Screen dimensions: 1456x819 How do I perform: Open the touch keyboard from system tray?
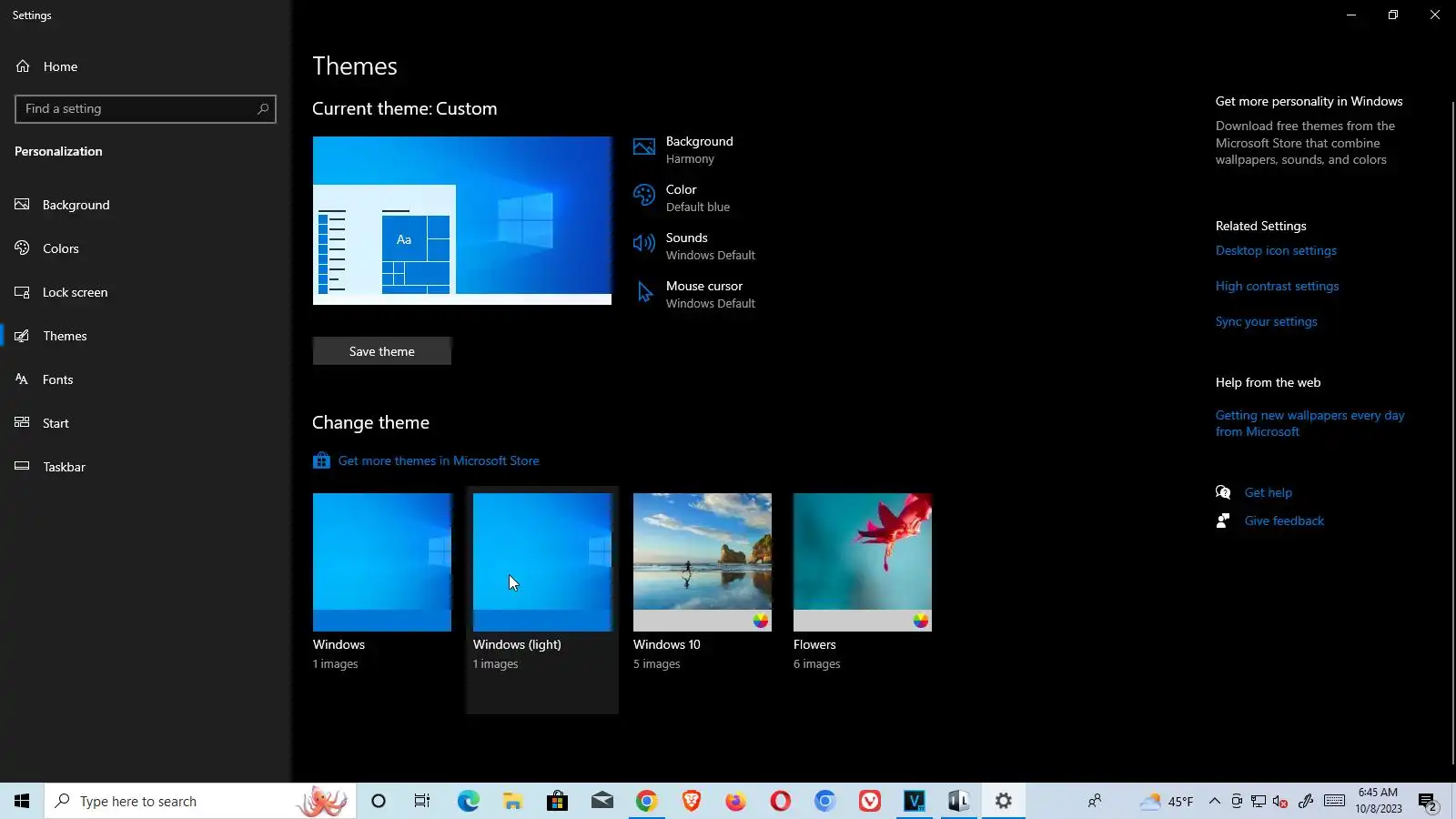pyautogui.click(x=1334, y=801)
